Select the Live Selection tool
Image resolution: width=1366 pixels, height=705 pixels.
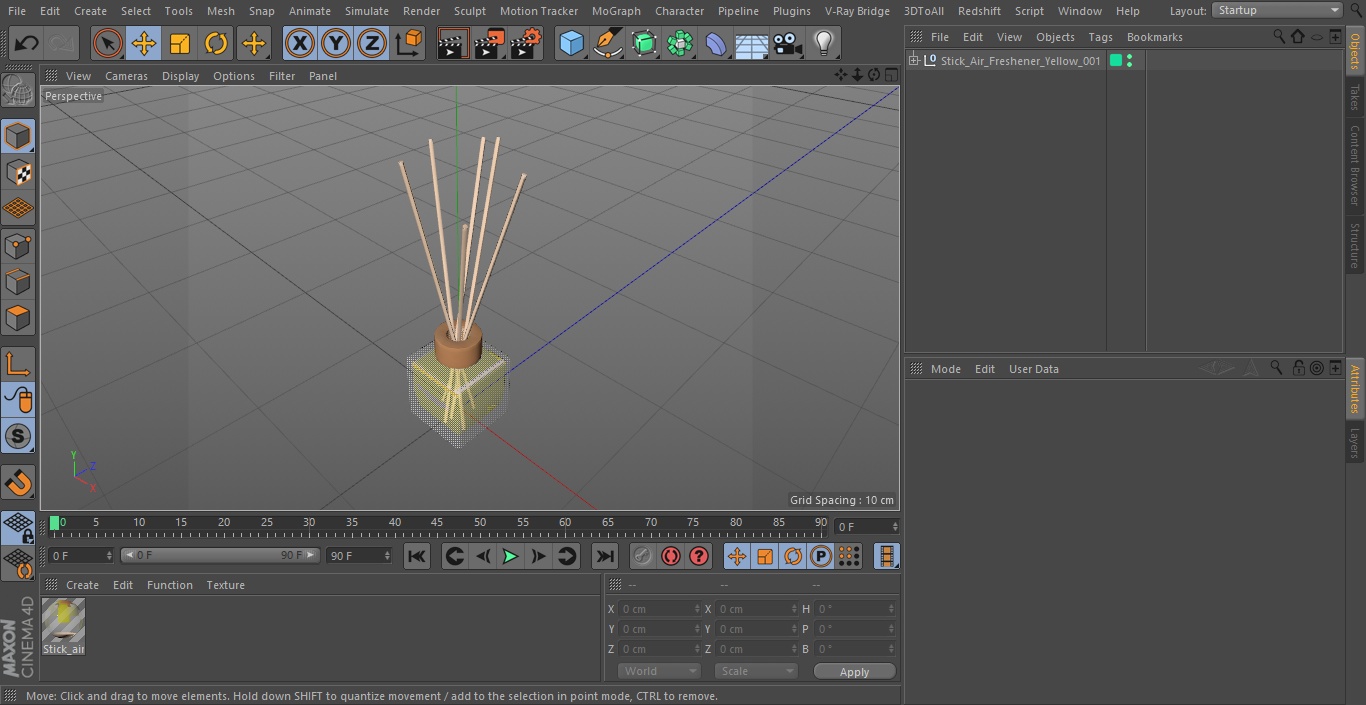pos(108,43)
